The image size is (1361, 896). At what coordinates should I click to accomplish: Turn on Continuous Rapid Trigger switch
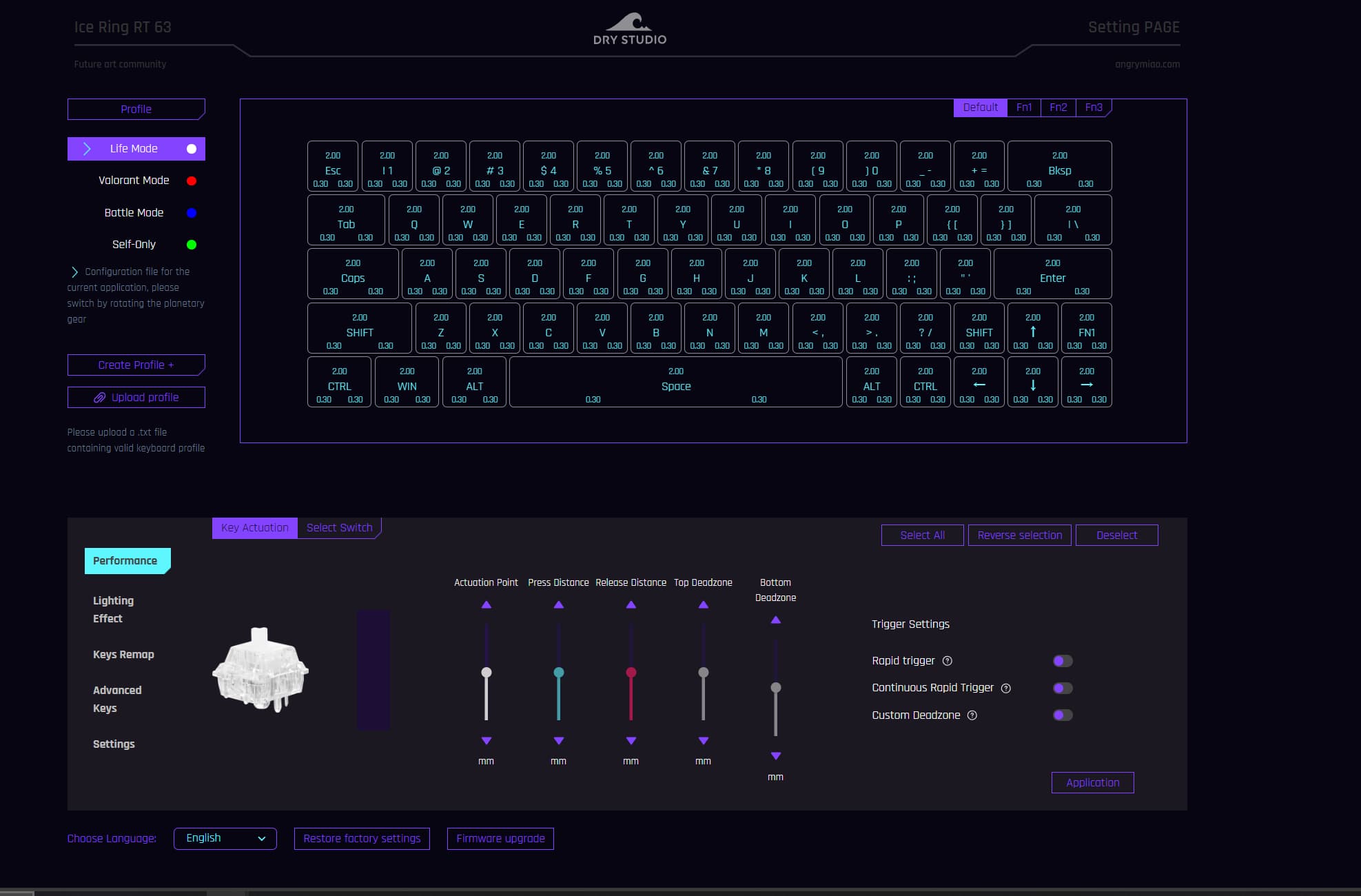[x=1063, y=689]
